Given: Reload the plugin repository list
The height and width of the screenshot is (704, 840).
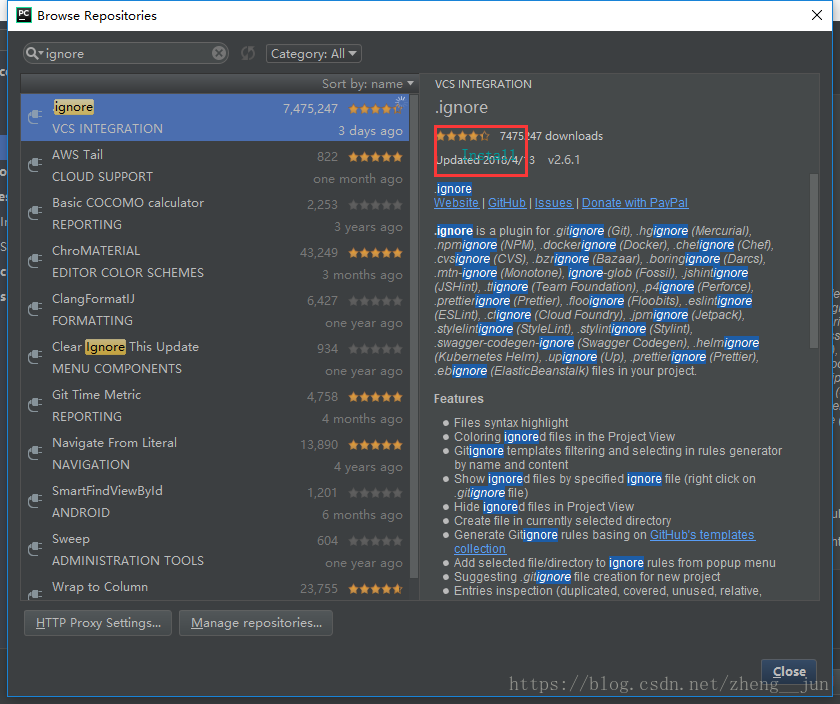Looking at the screenshot, I should [248, 53].
